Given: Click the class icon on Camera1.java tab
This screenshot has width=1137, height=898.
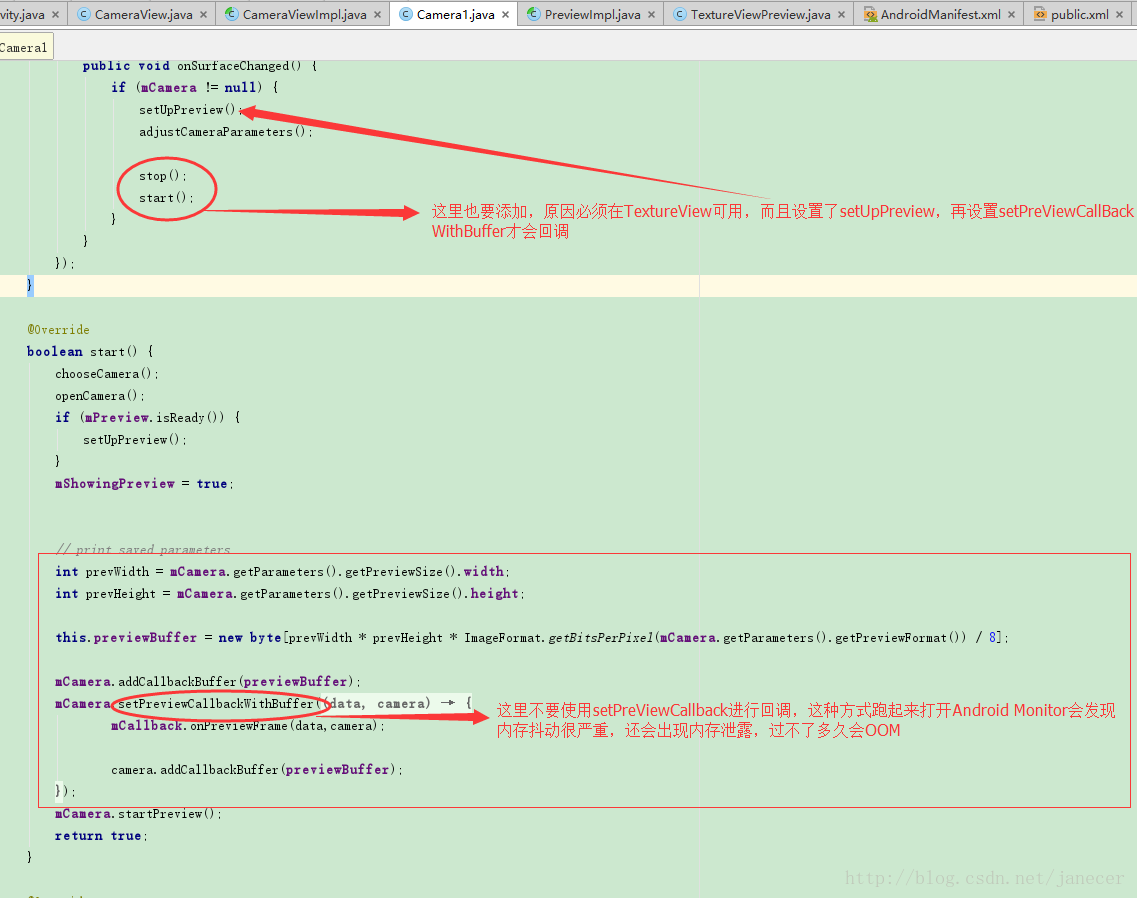Looking at the screenshot, I should coord(405,15).
